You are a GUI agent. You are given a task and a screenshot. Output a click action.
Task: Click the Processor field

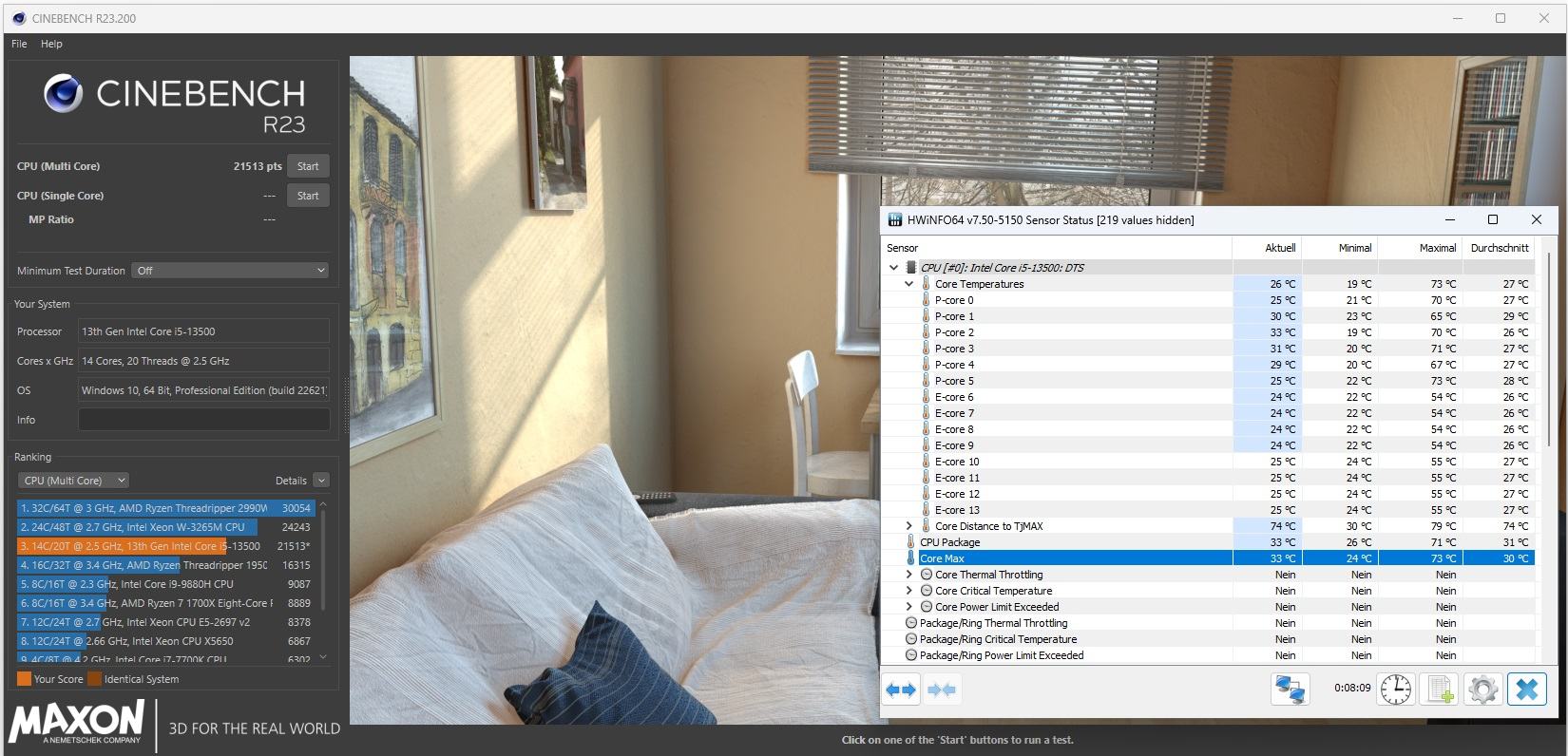[x=203, y=331]
